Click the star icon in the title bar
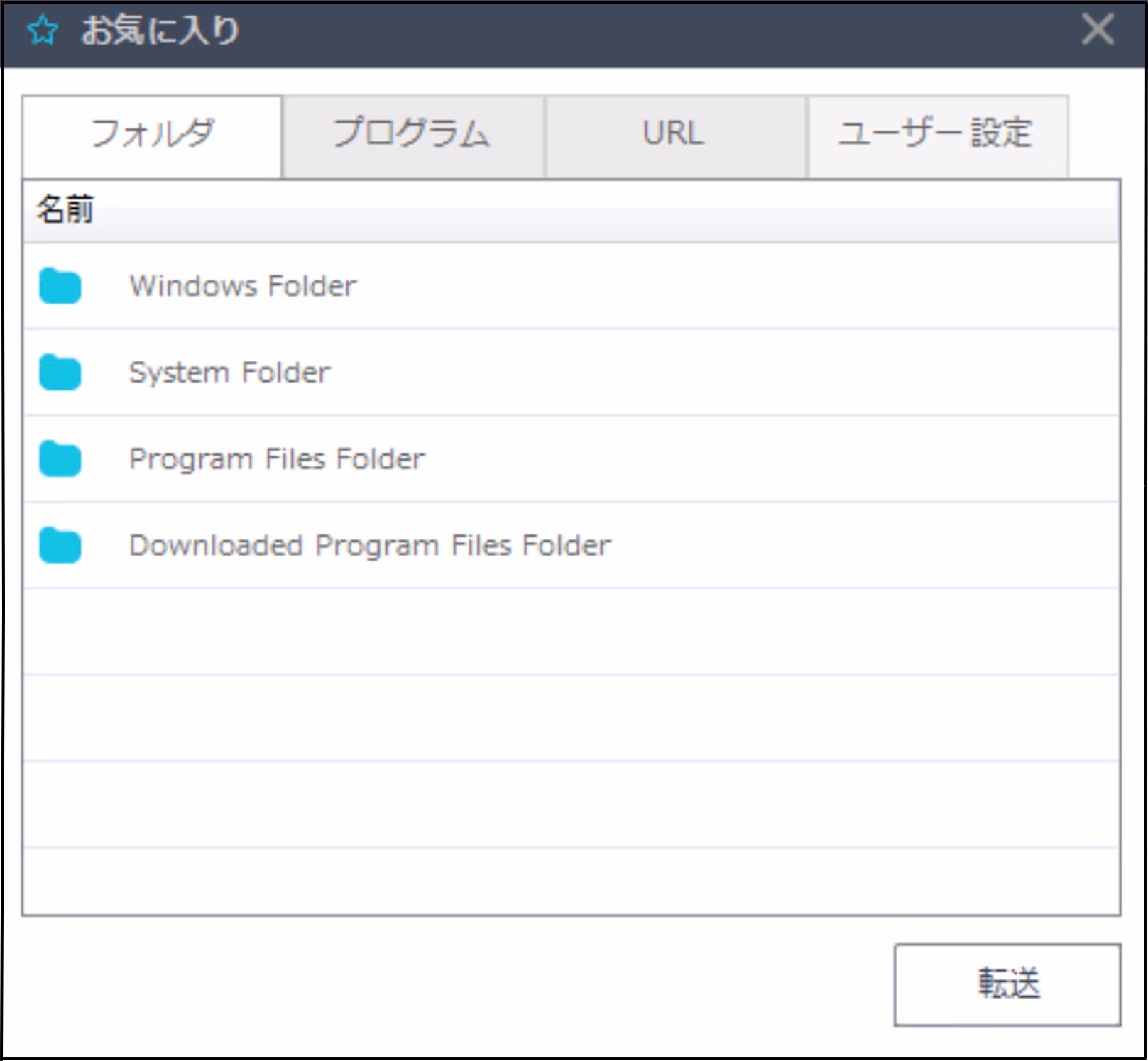1148x1061 pixels. pyautogui.click(x=43, y=31)
